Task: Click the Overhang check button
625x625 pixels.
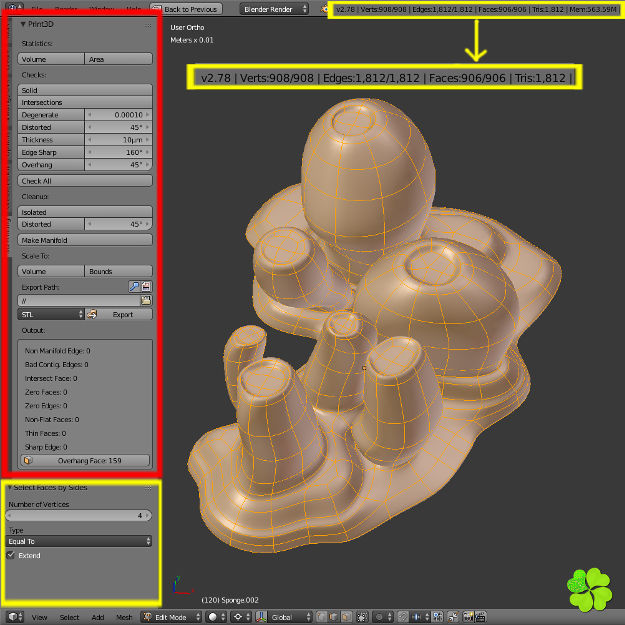Action: click(x=51, y=164)
